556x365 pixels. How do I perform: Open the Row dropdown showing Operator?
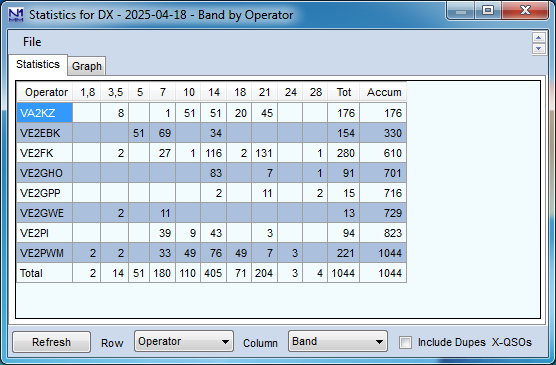click(x=184, y=341)
